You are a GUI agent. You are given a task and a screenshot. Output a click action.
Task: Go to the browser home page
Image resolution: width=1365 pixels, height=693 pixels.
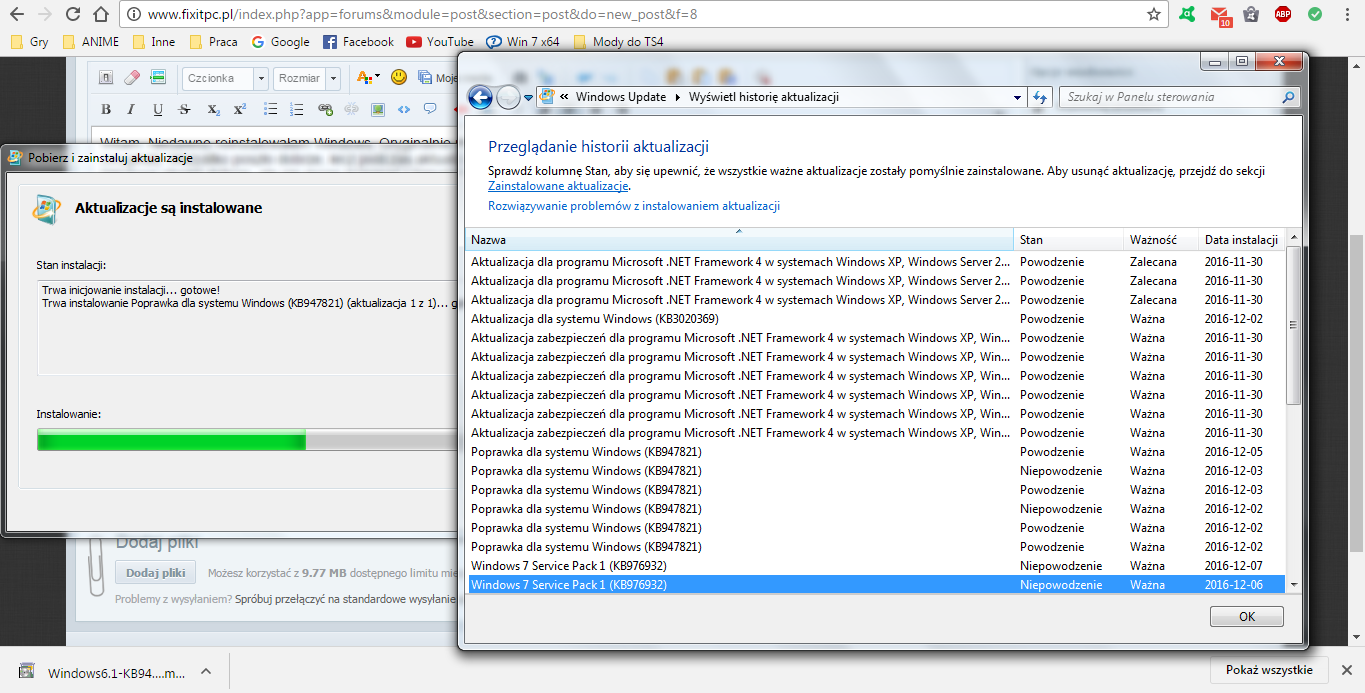pos(100,15)
